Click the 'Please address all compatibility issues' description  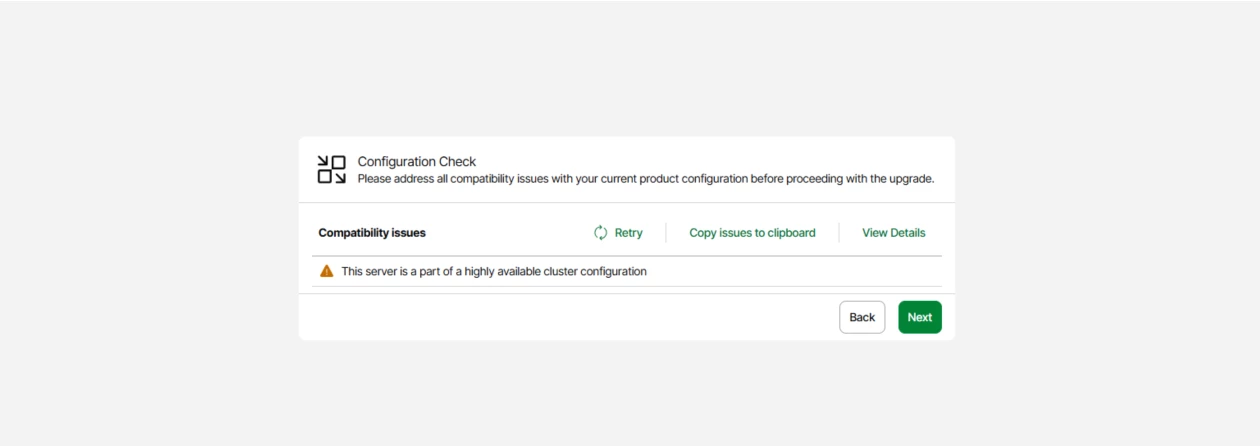tap(600, 179)
